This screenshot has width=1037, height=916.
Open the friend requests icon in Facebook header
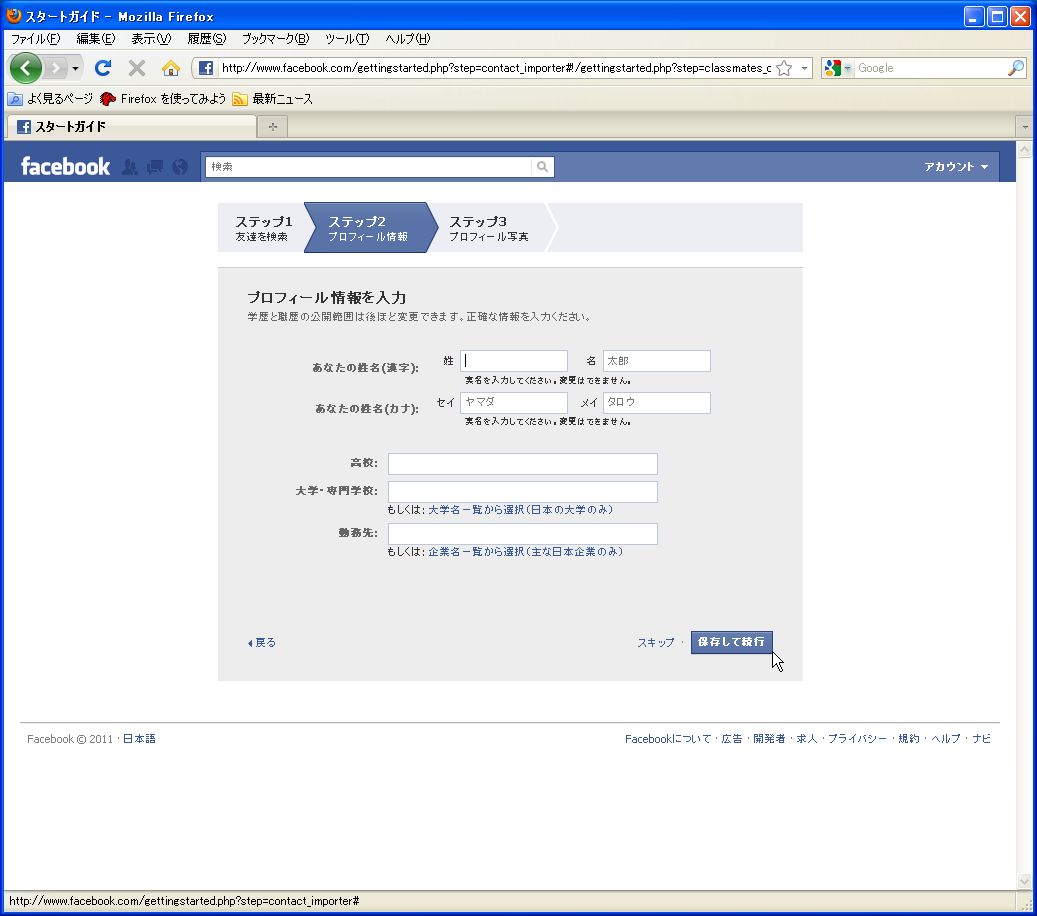[130, 167]
